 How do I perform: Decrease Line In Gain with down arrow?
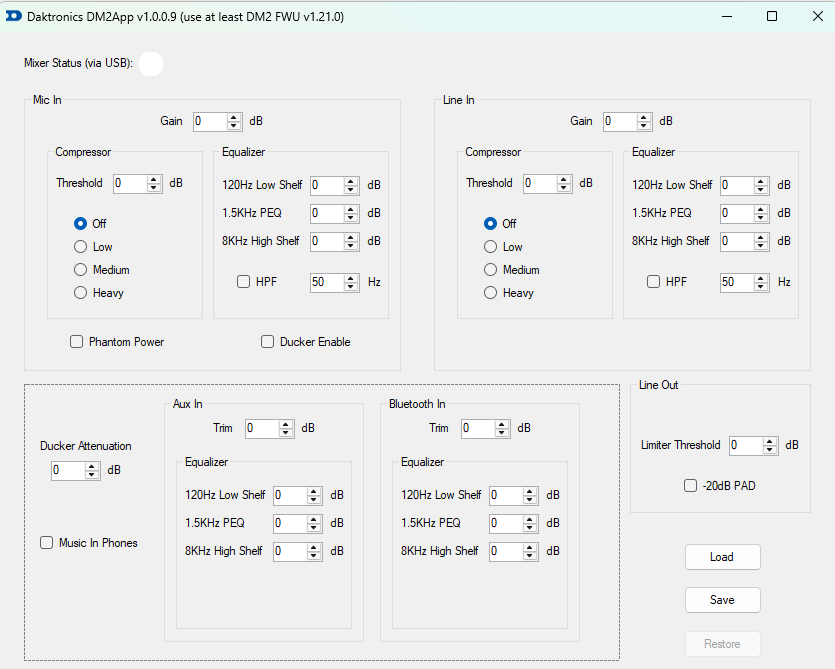[644, 126]
